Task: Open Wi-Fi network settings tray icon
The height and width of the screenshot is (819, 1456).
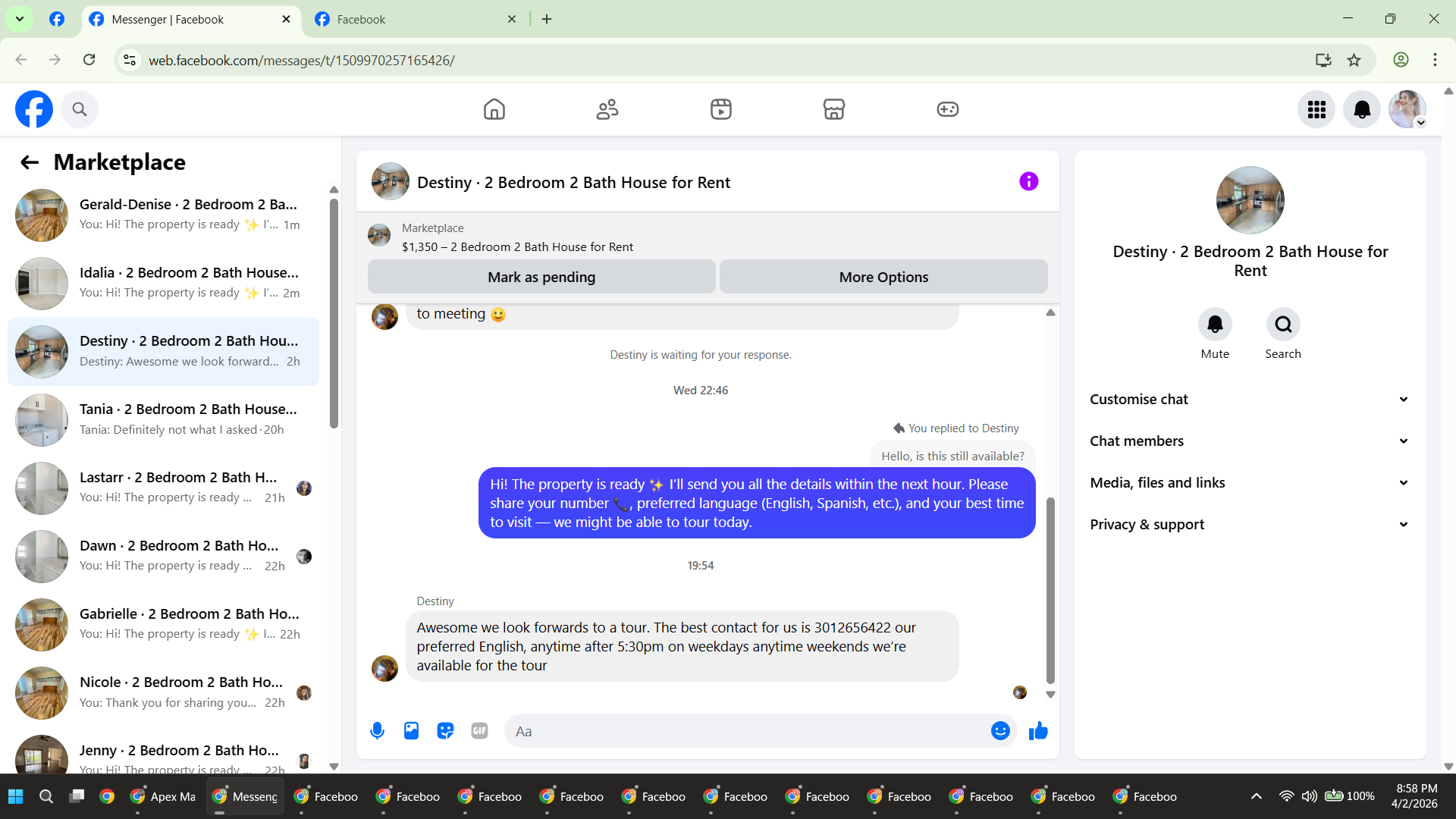Action: [x=1286, y=796]
